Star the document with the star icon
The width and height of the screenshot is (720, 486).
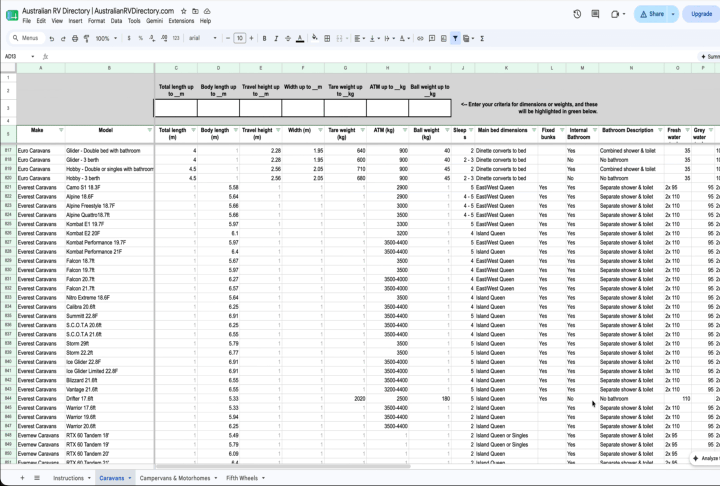coord(184,11)
